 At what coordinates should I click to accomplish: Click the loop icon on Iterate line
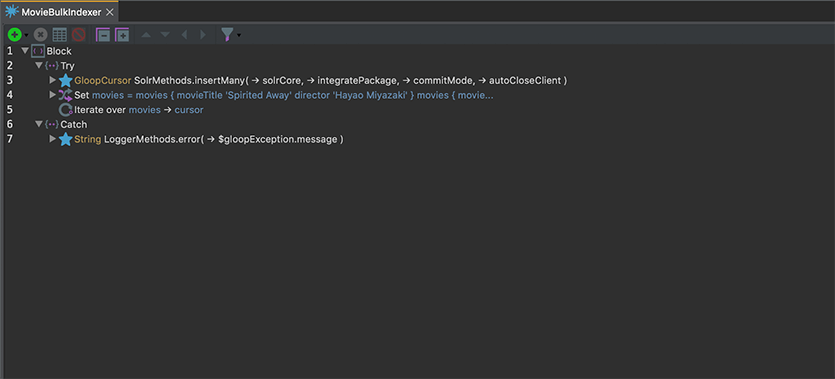coord(66,110)
